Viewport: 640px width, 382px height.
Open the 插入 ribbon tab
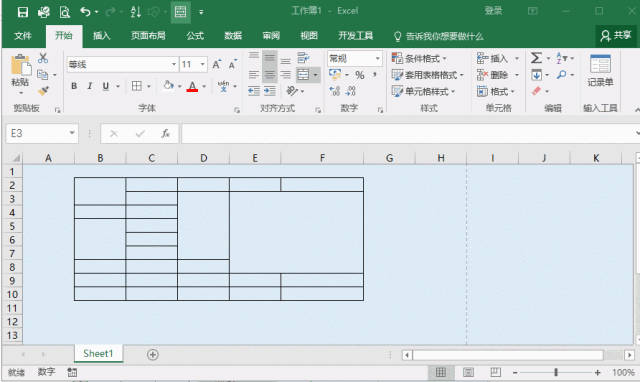tap(101, 36)
